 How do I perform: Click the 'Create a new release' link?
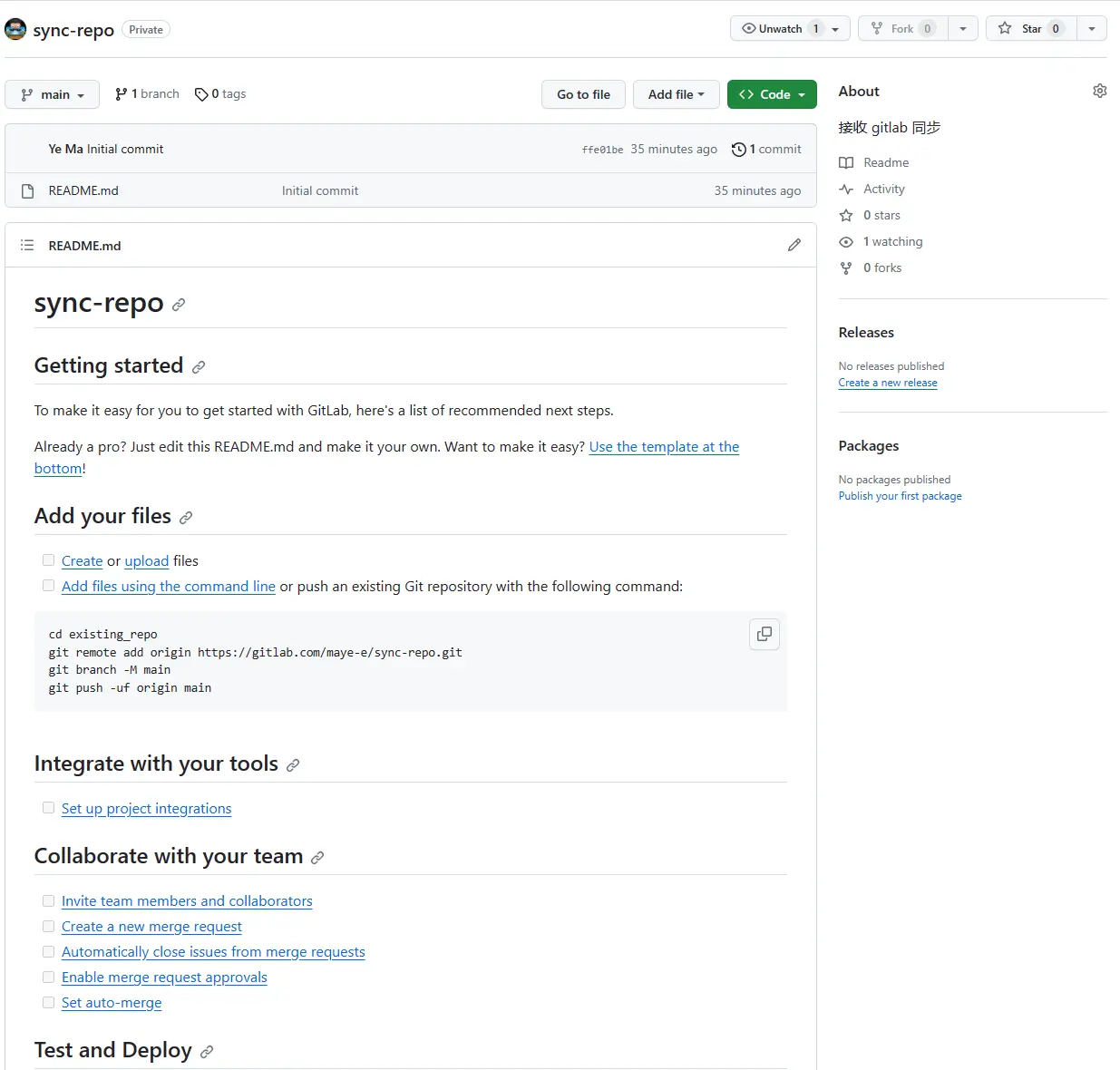(888, 383)
